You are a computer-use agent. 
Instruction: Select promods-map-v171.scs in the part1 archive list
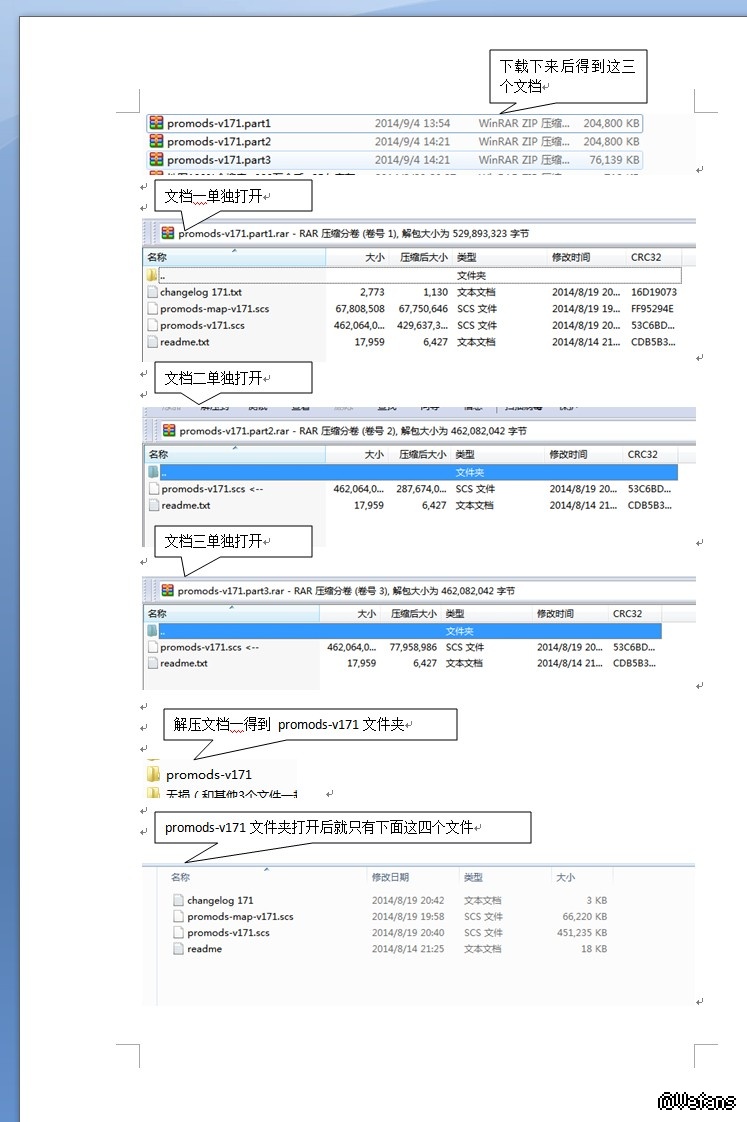214,309
